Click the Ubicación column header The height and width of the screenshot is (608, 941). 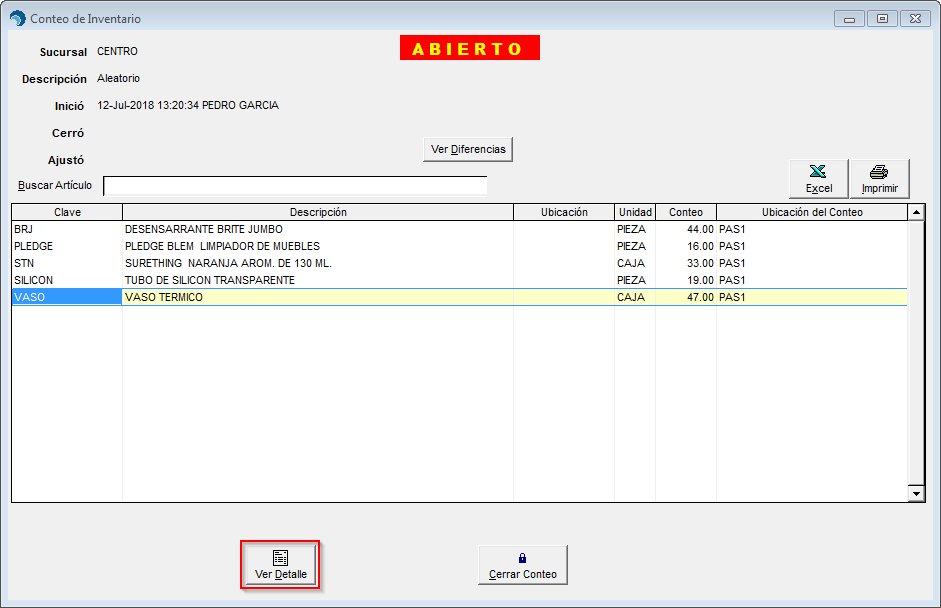point(564,212)
